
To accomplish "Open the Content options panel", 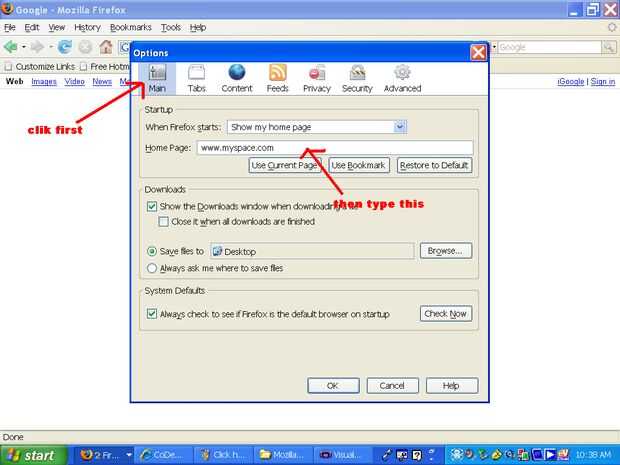I will [x=236, y=79].
